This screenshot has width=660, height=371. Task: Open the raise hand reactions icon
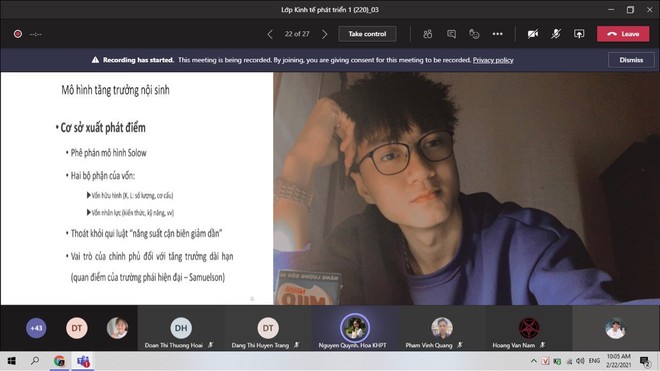tap(474, 34)
